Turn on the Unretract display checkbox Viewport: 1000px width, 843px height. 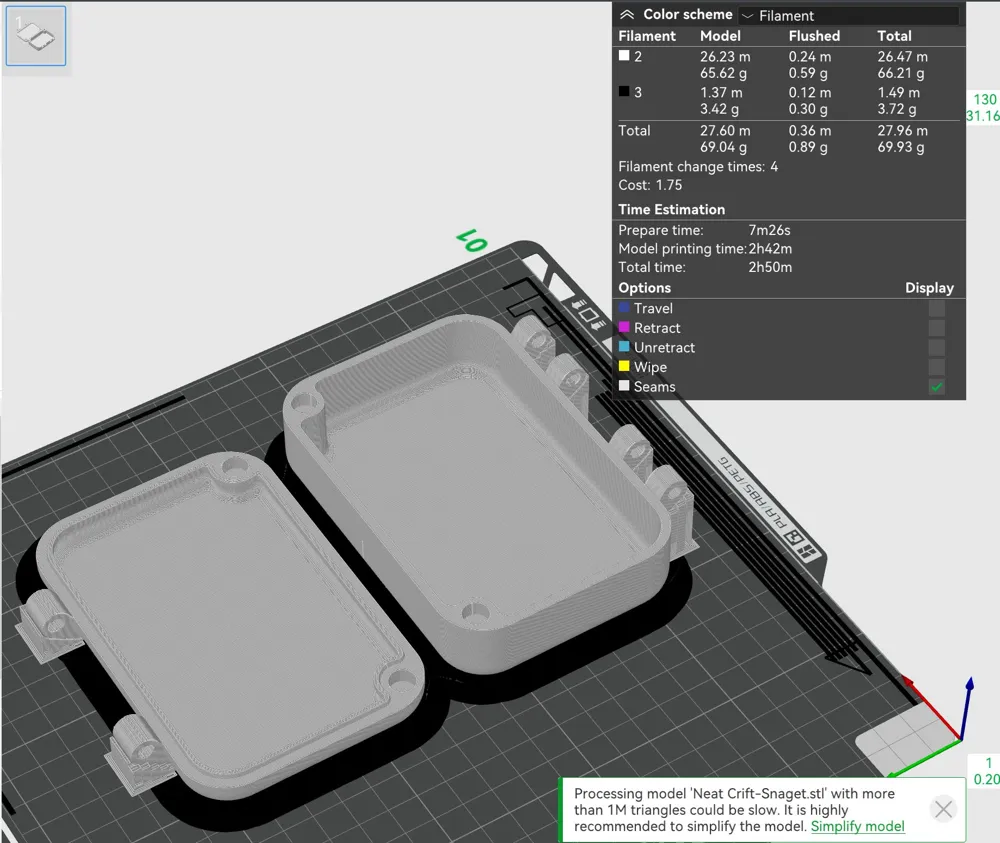(x=936, y=348)
